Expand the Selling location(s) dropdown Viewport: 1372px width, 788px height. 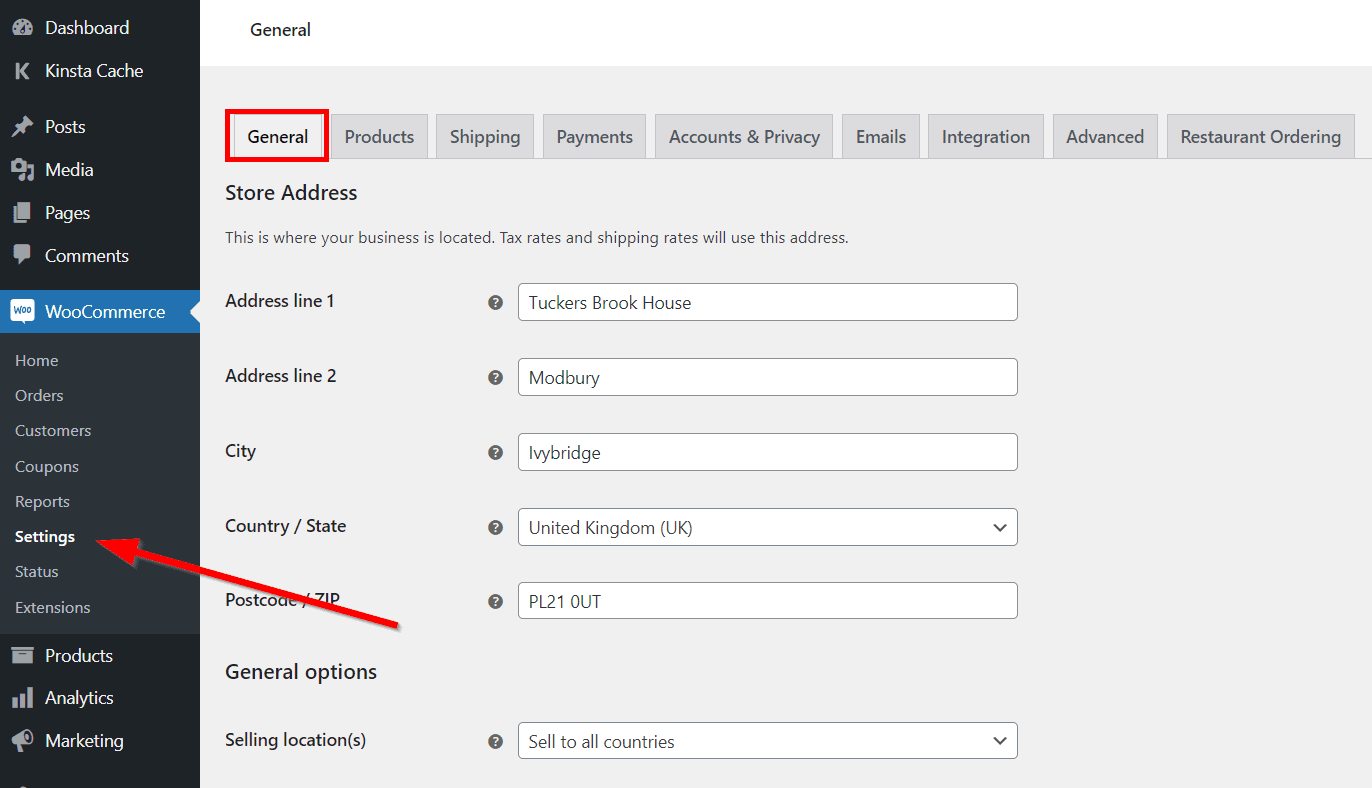[x=767, y=740]
